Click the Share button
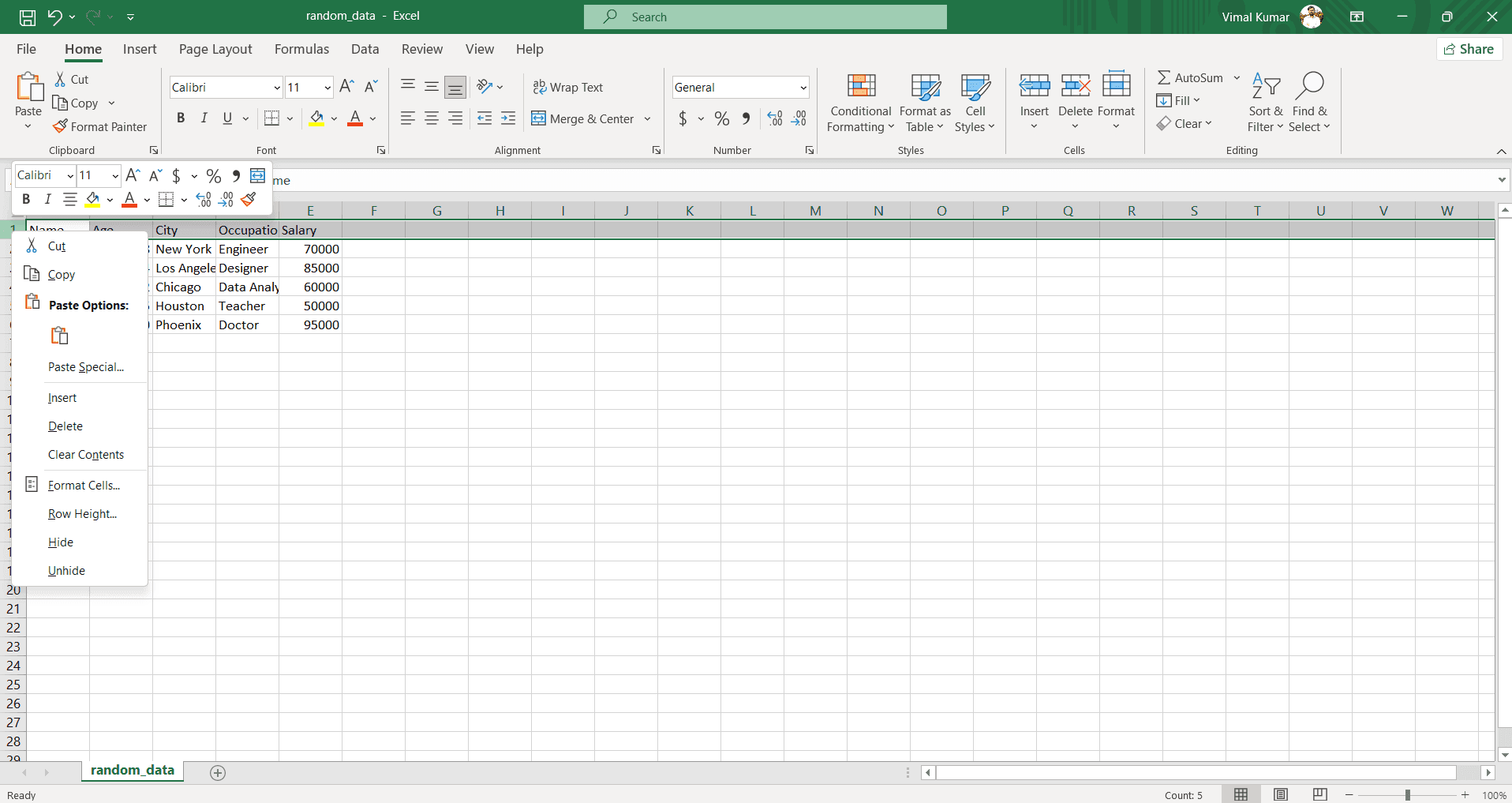Image resolution: width=1512 pixels, height=803 pixels. pos(1469,49)
